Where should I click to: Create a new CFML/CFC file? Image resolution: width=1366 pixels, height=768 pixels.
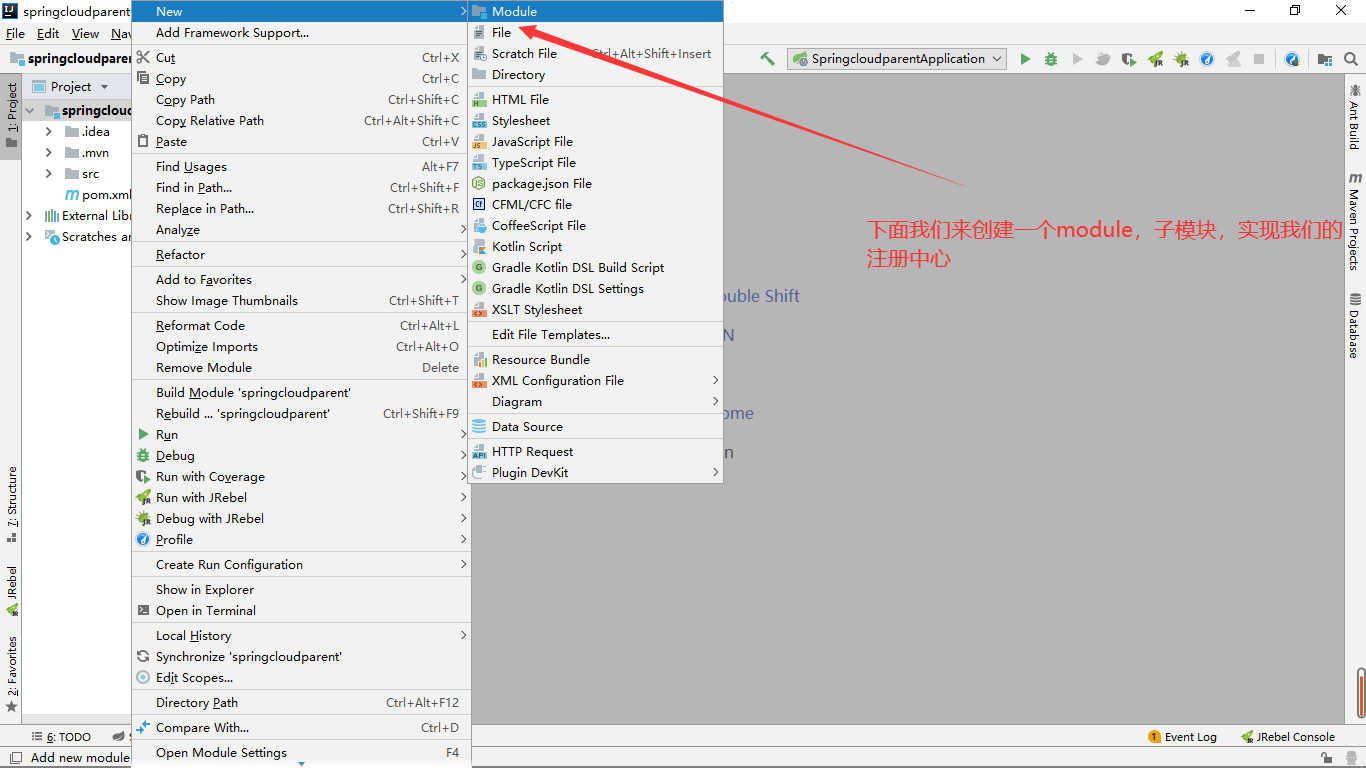[x=595, y=205]
